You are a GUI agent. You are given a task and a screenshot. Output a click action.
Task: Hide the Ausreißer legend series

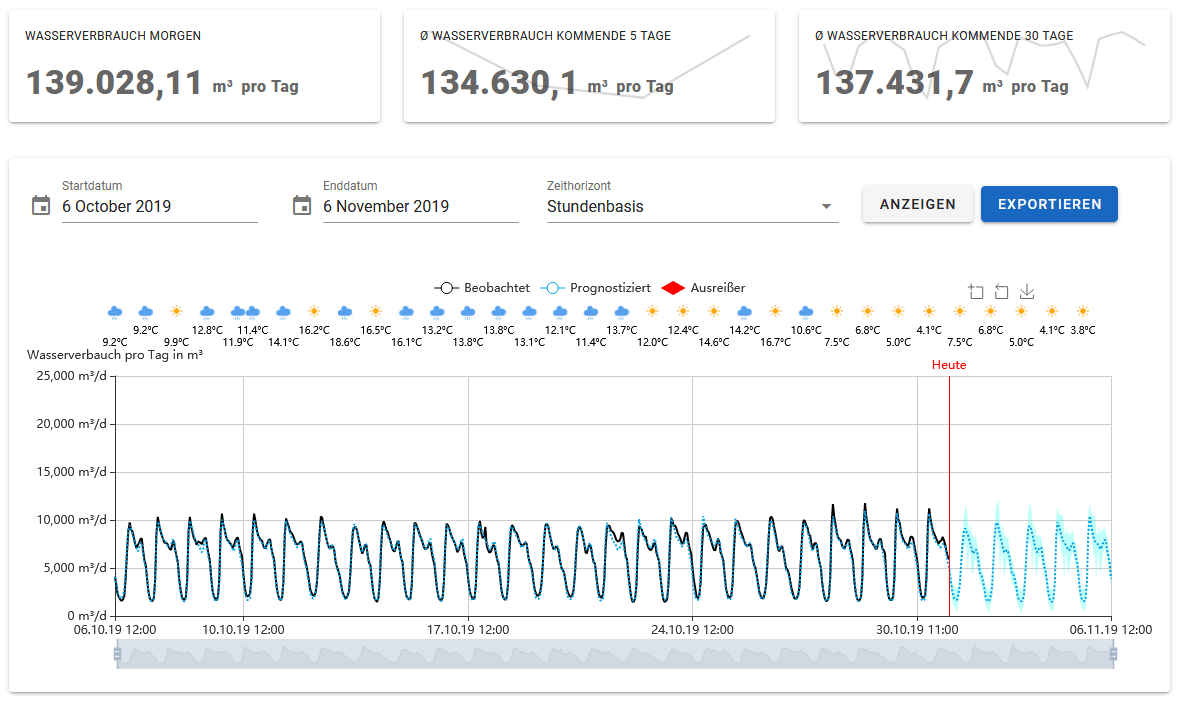(703, 288)
